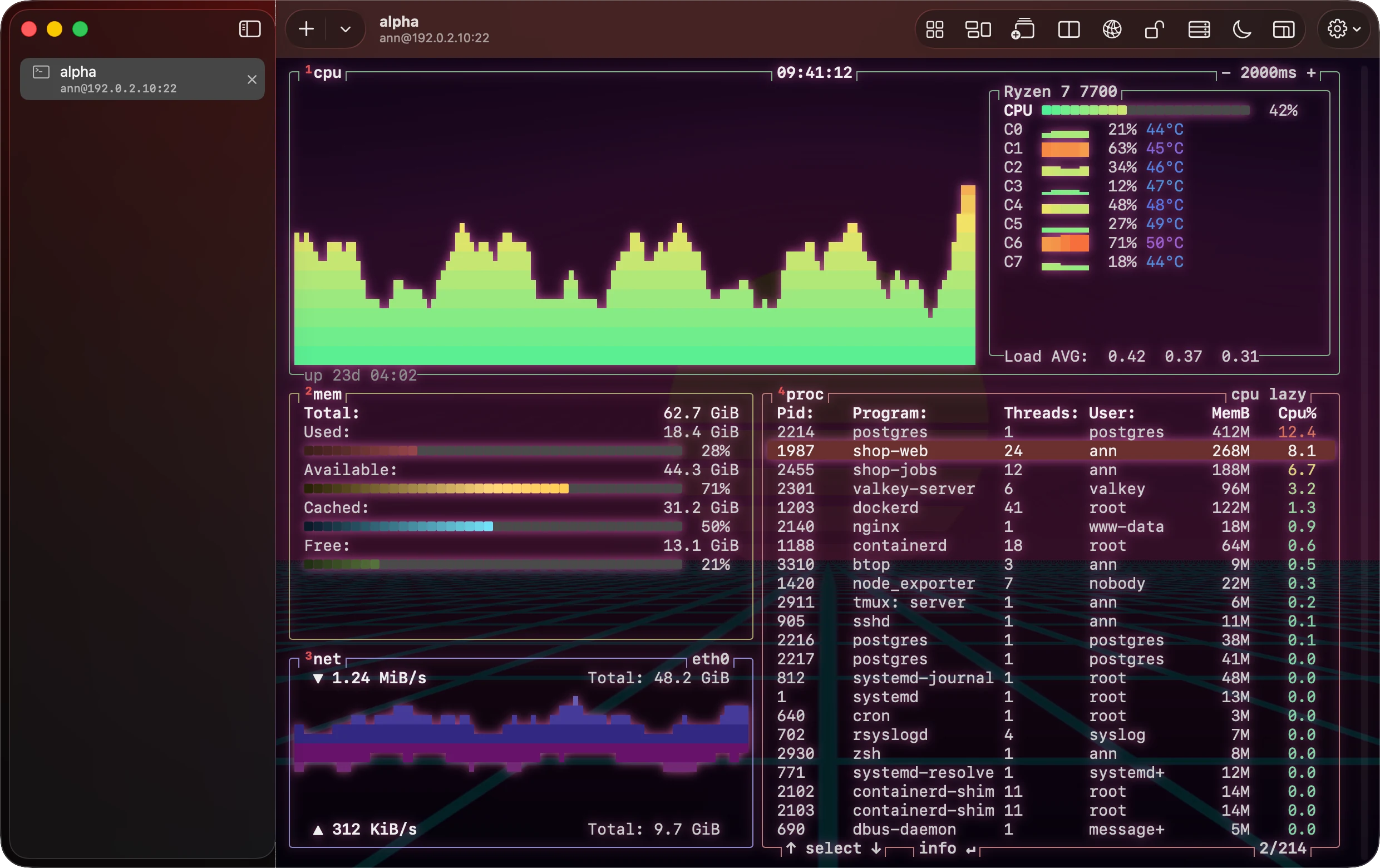Click the globe network icon
The width and height of the screenshot is (1380, 868).
(x=1112, y=29)
